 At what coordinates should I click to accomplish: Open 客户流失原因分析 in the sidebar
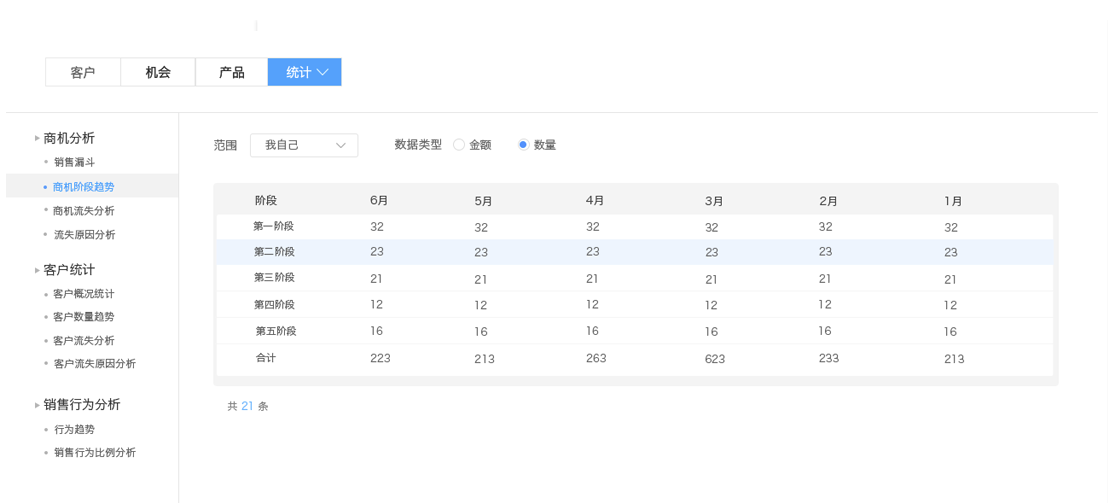tap(95, 364)
